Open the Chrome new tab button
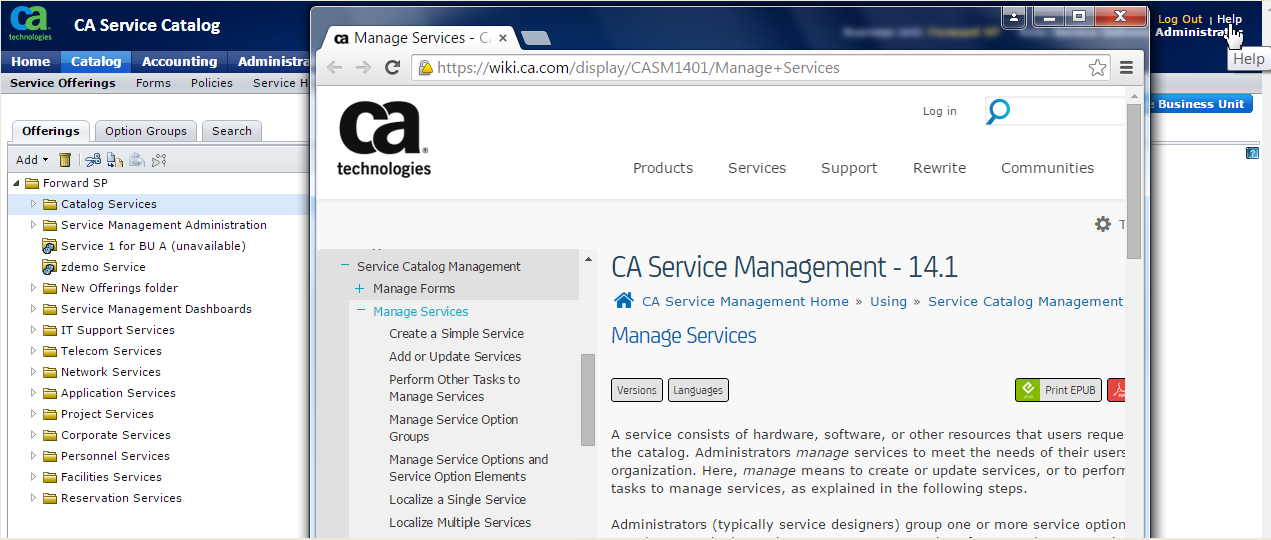 point(536,38)
